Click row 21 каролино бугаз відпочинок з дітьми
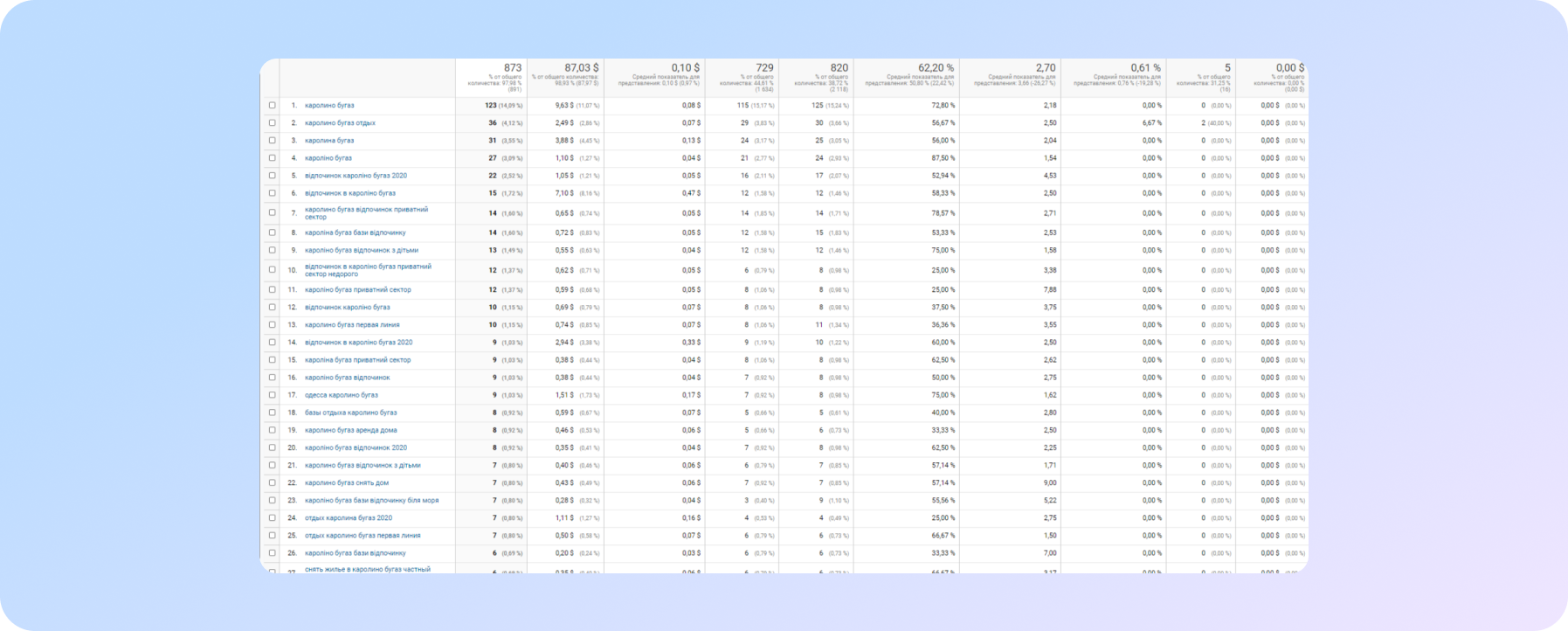 pyautogui.click(x=363, y=465)
